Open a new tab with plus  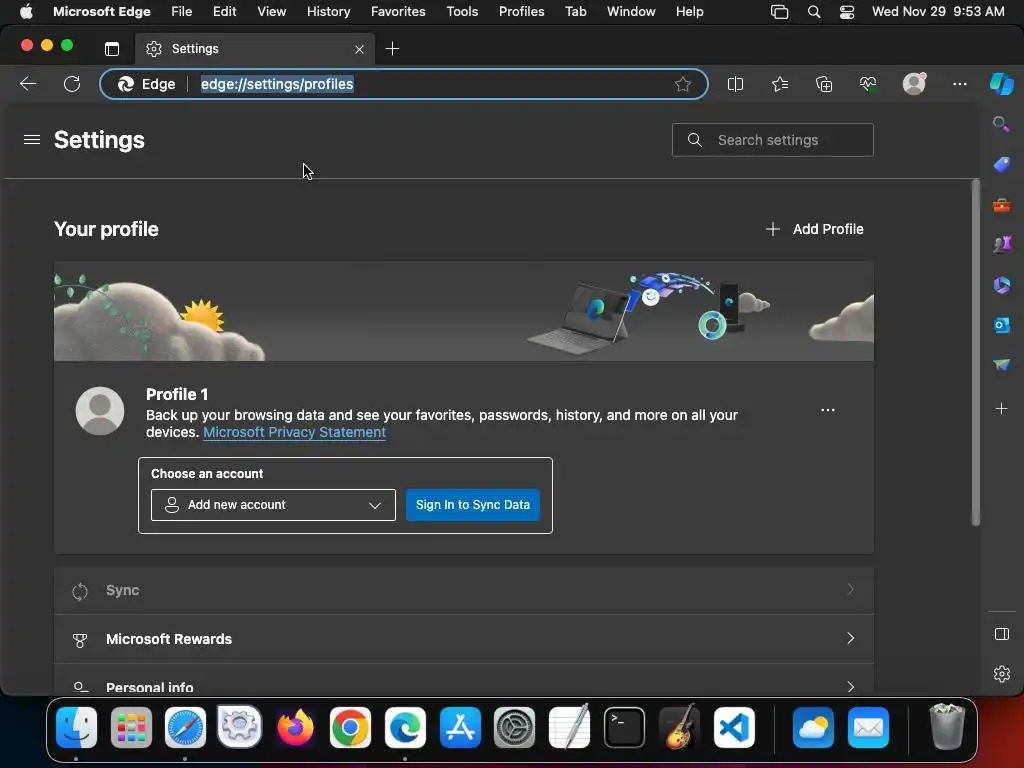tap(392, 49)
